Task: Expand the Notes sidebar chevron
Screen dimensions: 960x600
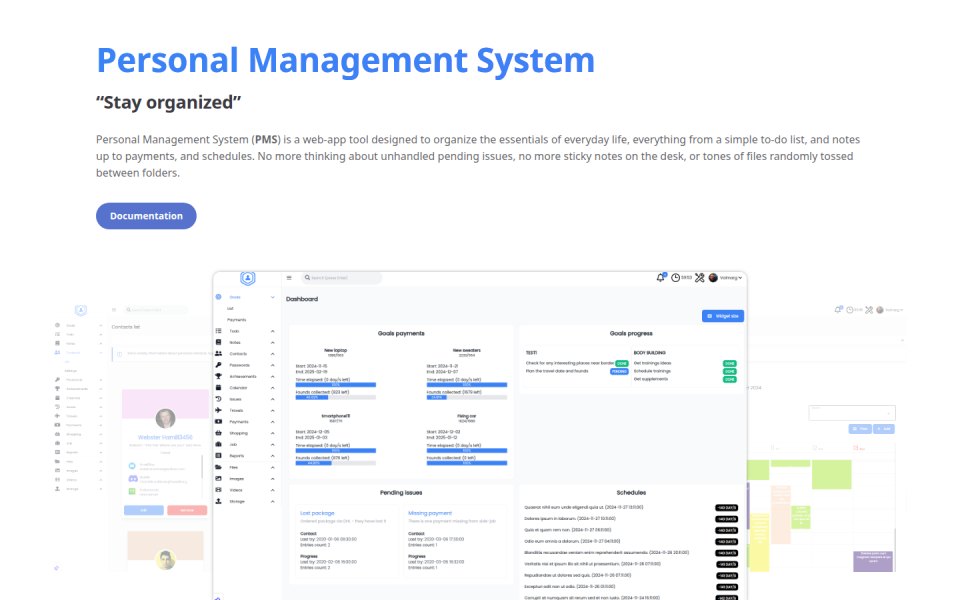Action: 272,342
